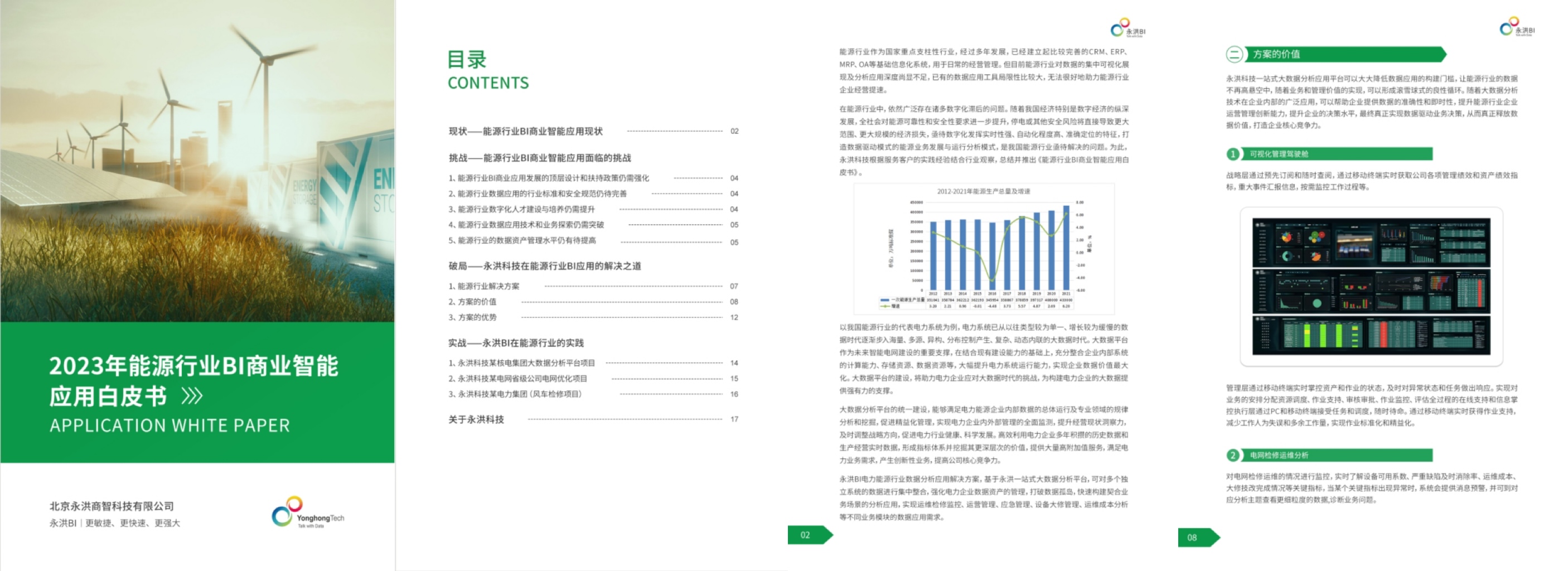Click the chart title 2012-2021年能源生产总量及增速
This screenshot has height=571, width=1568.
point(984,191)
